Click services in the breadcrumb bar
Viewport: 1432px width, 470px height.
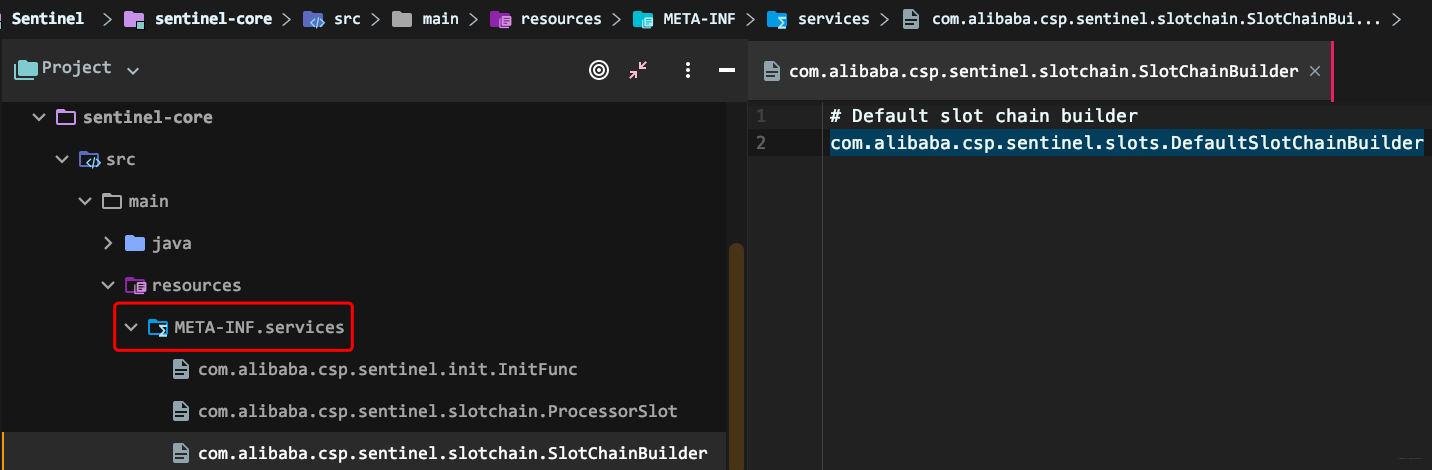[834, 18]
